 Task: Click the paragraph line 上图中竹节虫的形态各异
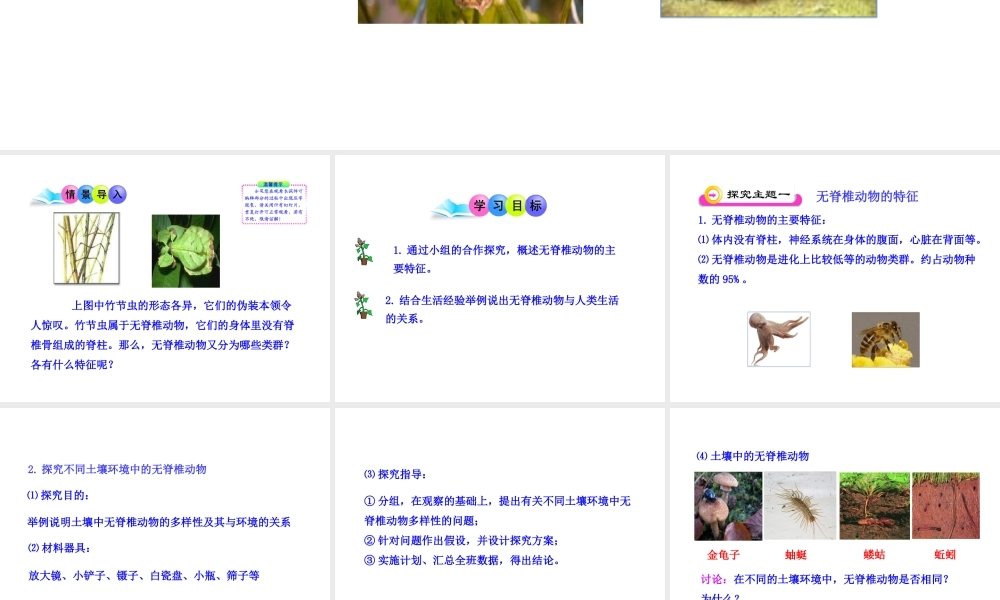pyautogui.click(x=181, y=305)
